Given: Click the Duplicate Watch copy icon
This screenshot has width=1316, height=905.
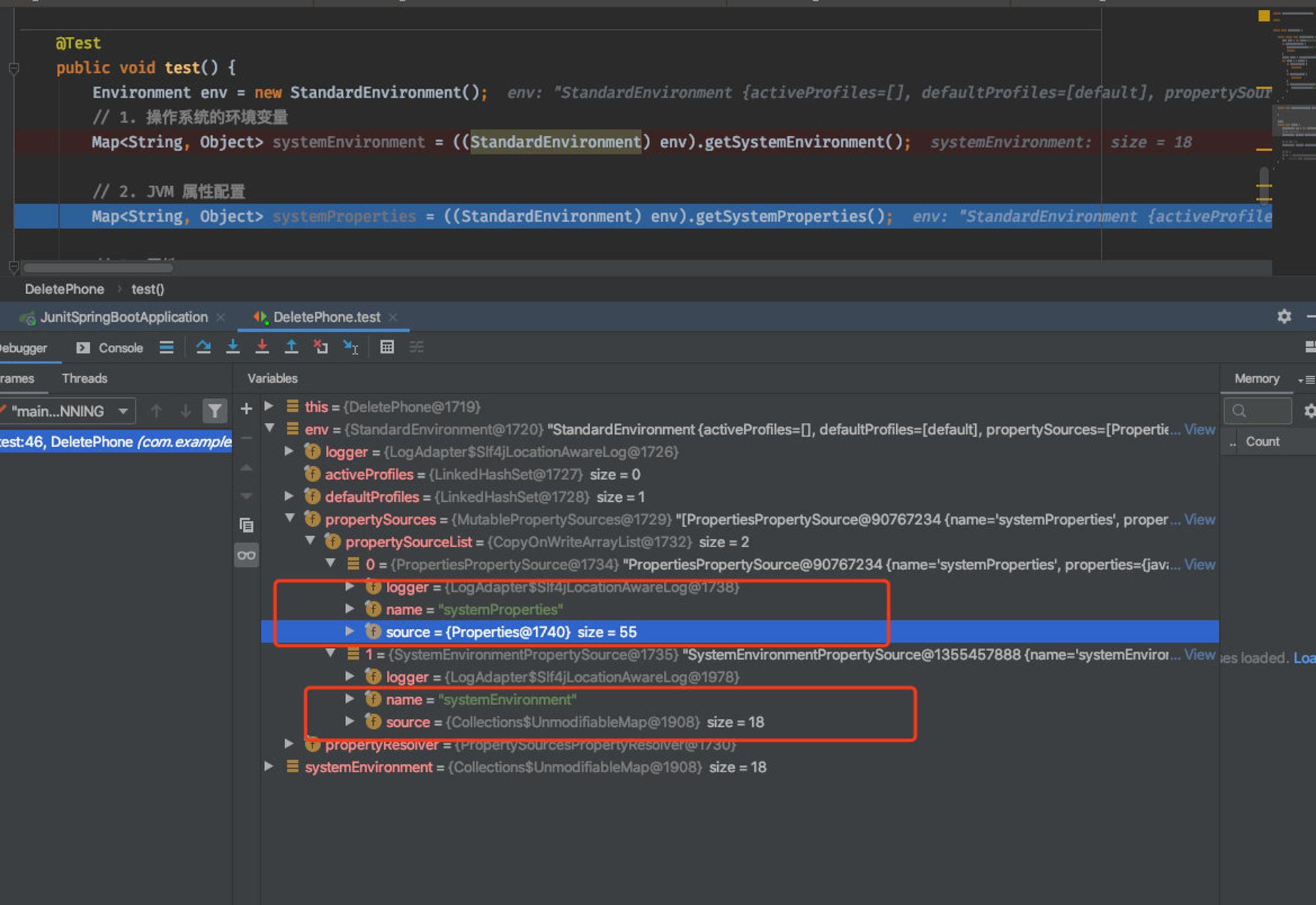Looking at the screenshot, I should 246,525.
